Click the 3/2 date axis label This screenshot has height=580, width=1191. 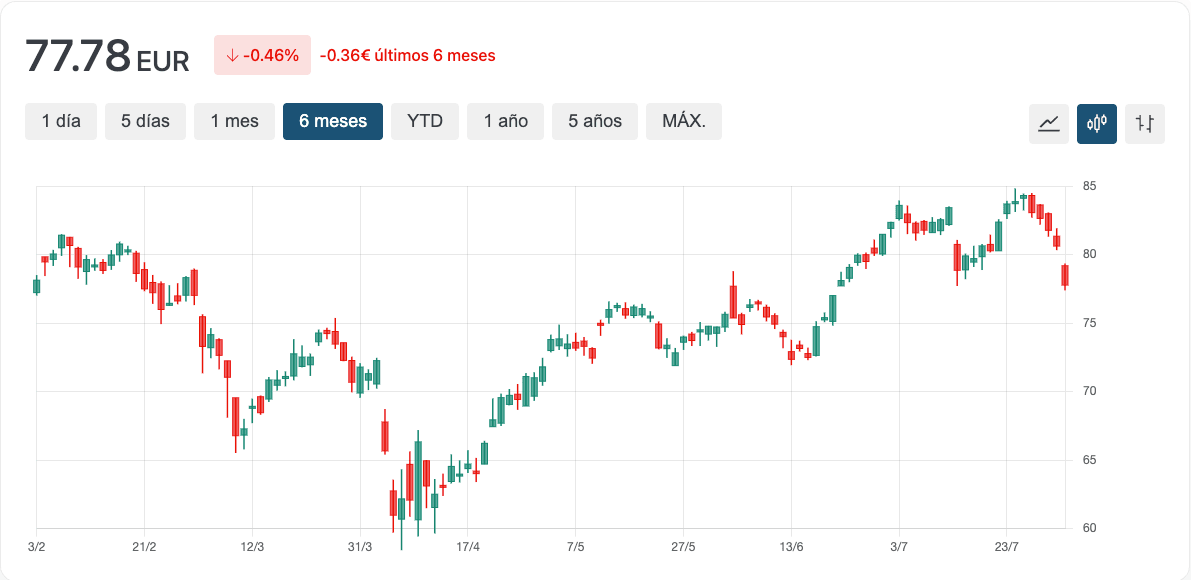click(37, 547)
